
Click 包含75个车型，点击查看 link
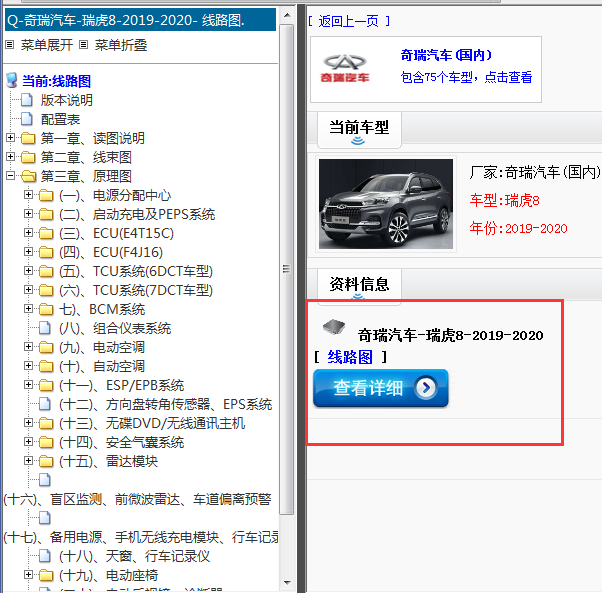click(x=466, y=77)
